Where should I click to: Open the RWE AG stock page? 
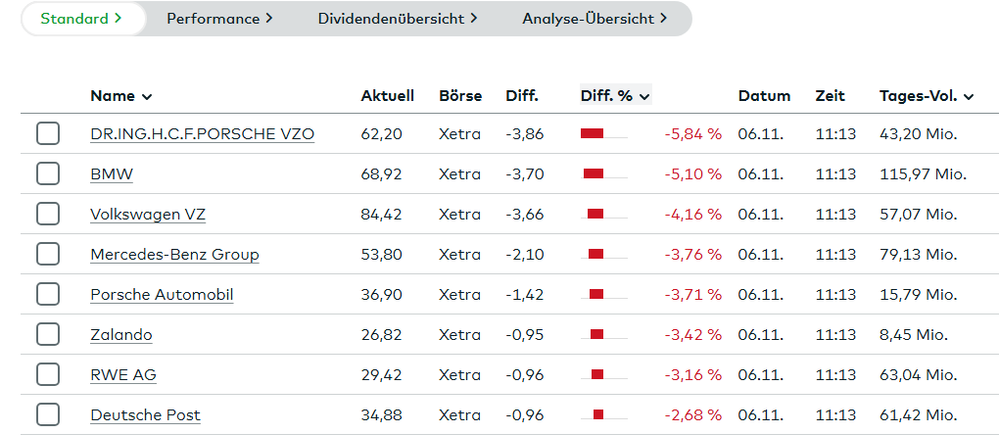click(x=123, y=374)
